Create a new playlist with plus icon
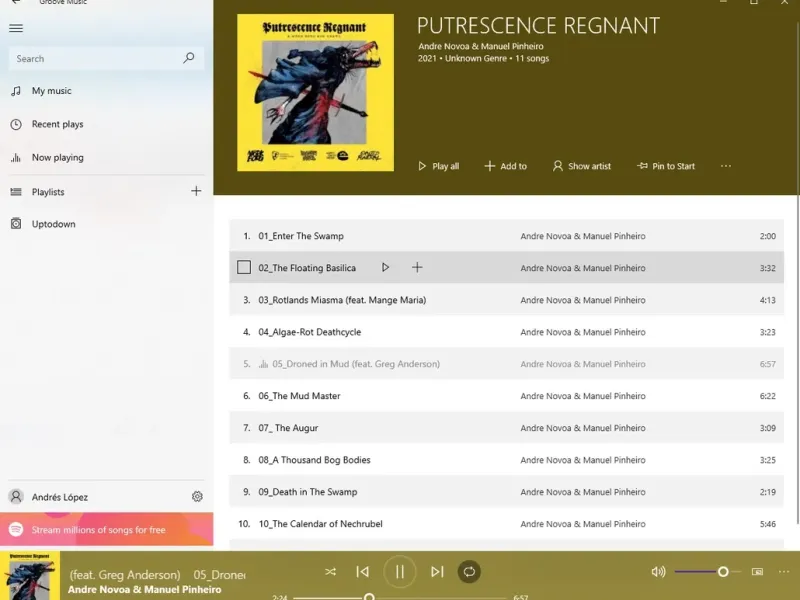The width and height of the screenshot is (800, 600). point(196,191)
